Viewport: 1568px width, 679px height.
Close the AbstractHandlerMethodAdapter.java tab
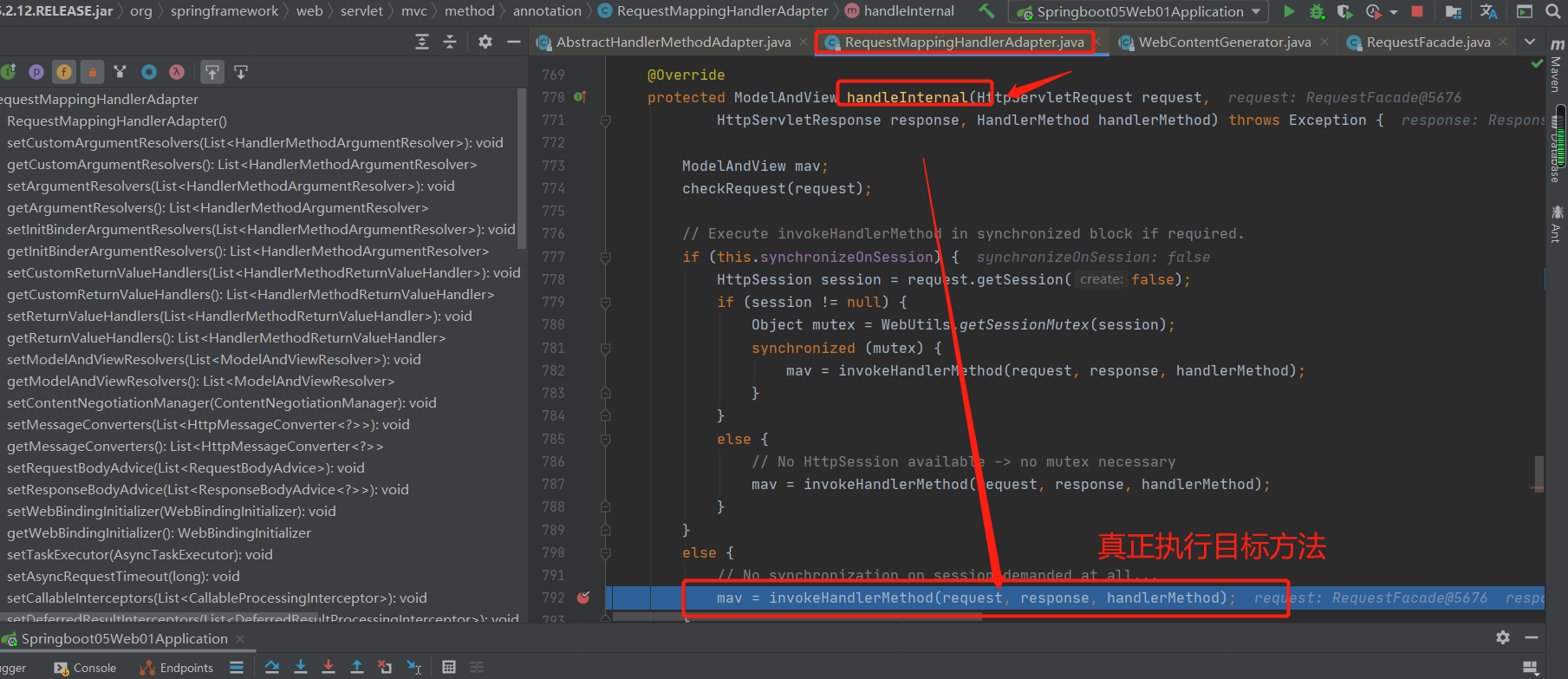(x=804, y=42)
